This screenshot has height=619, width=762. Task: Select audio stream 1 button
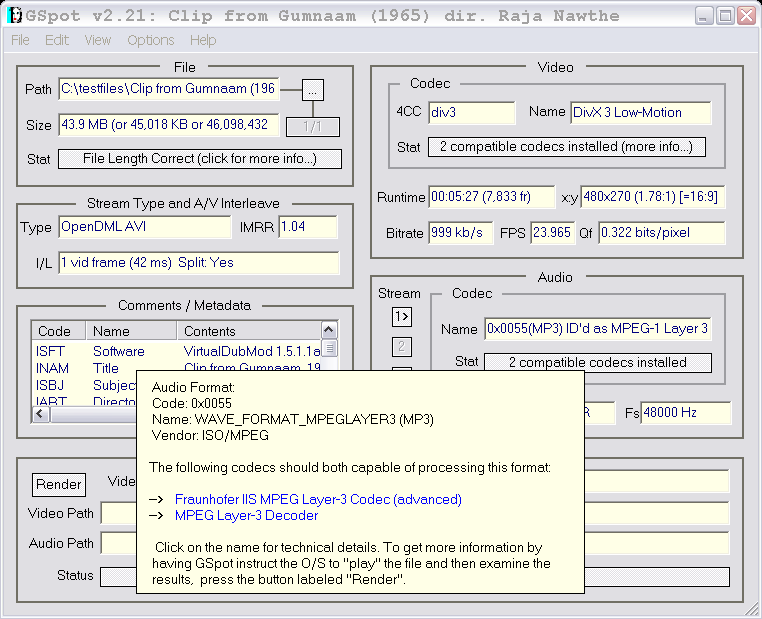pos(402,317)
